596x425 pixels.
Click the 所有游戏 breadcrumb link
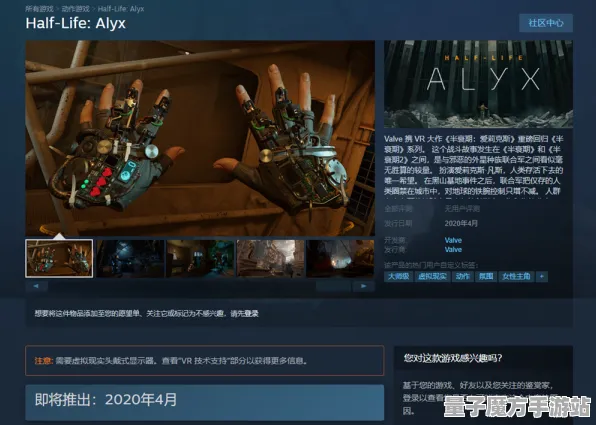[x=40, y=9]
